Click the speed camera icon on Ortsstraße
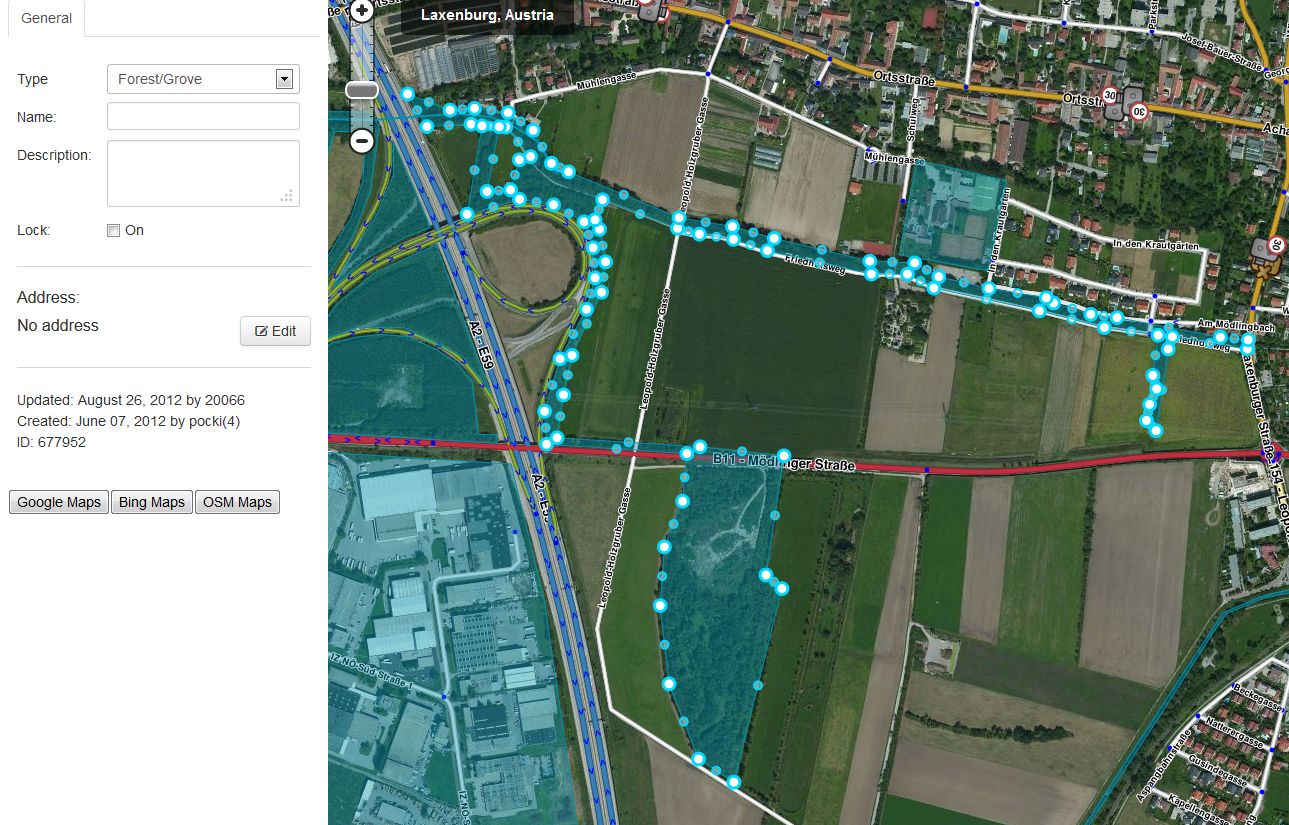 pos(1131,101)
